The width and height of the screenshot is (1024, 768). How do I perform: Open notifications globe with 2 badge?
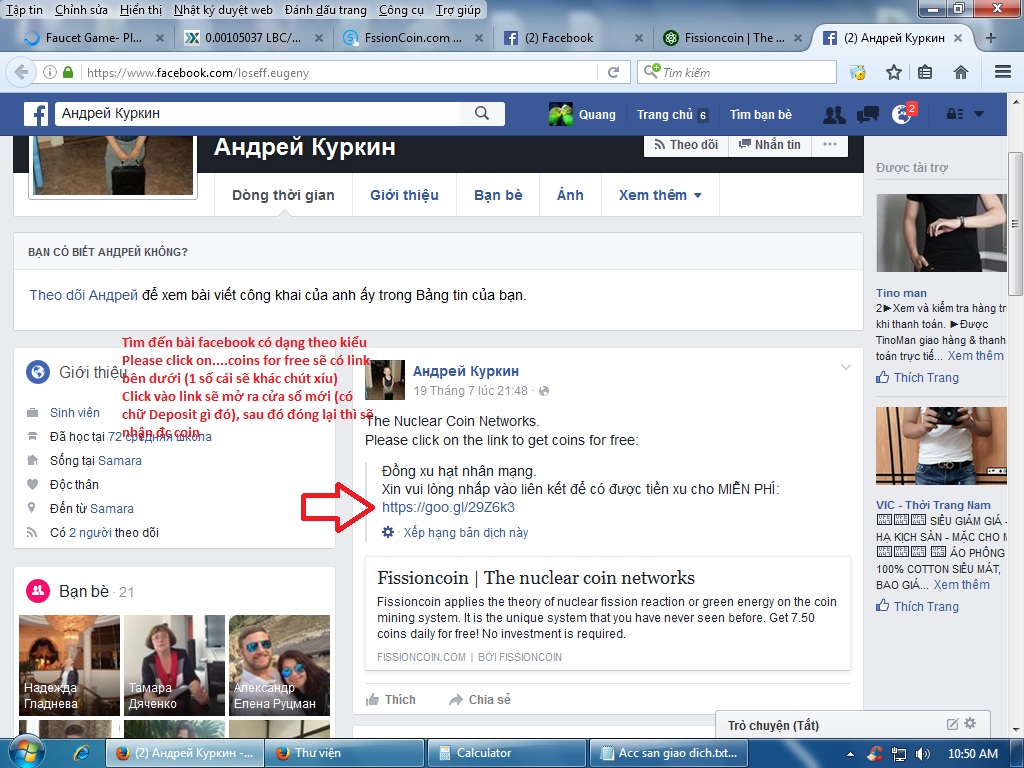(x=903, y=114)
